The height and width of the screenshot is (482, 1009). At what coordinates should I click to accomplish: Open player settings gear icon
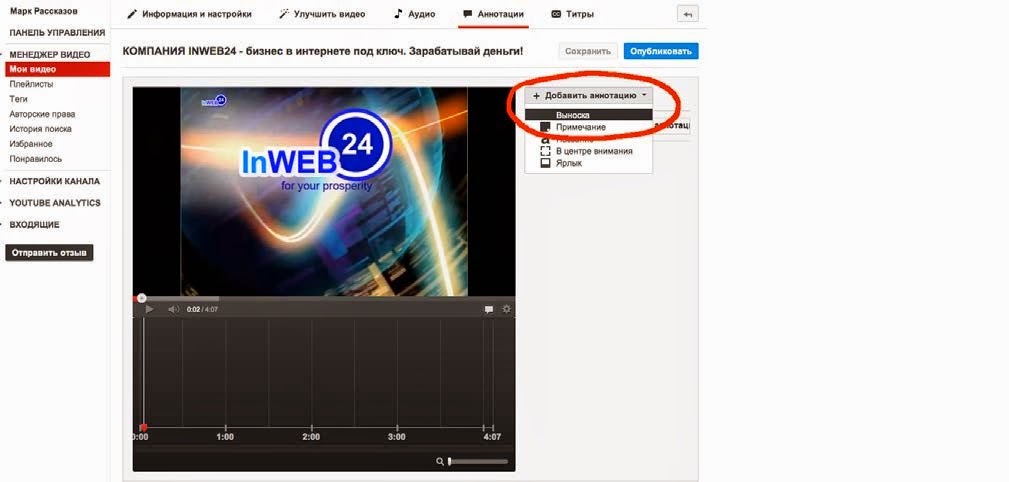point(506,309)
